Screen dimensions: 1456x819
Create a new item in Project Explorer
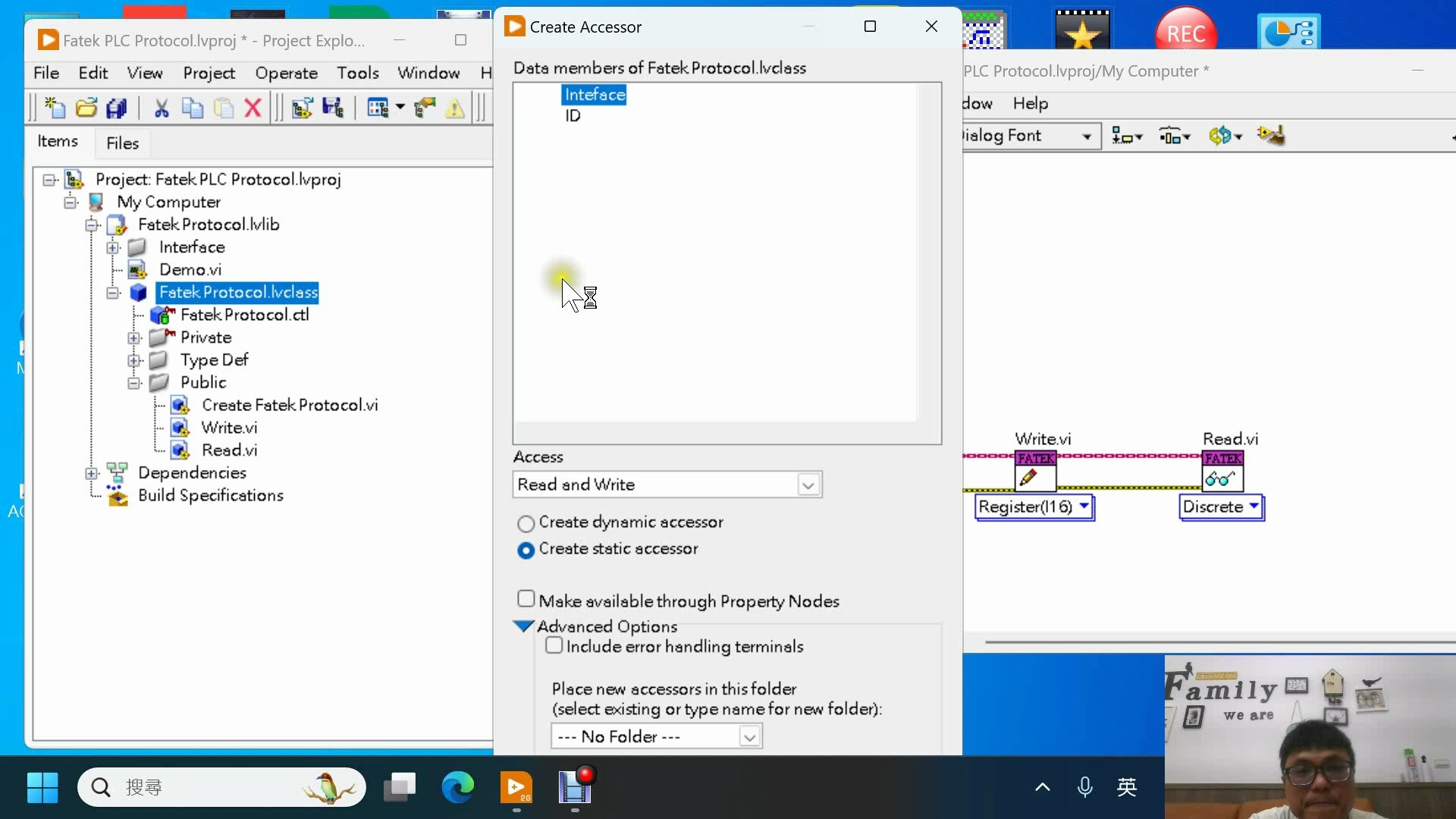[54, 107]
